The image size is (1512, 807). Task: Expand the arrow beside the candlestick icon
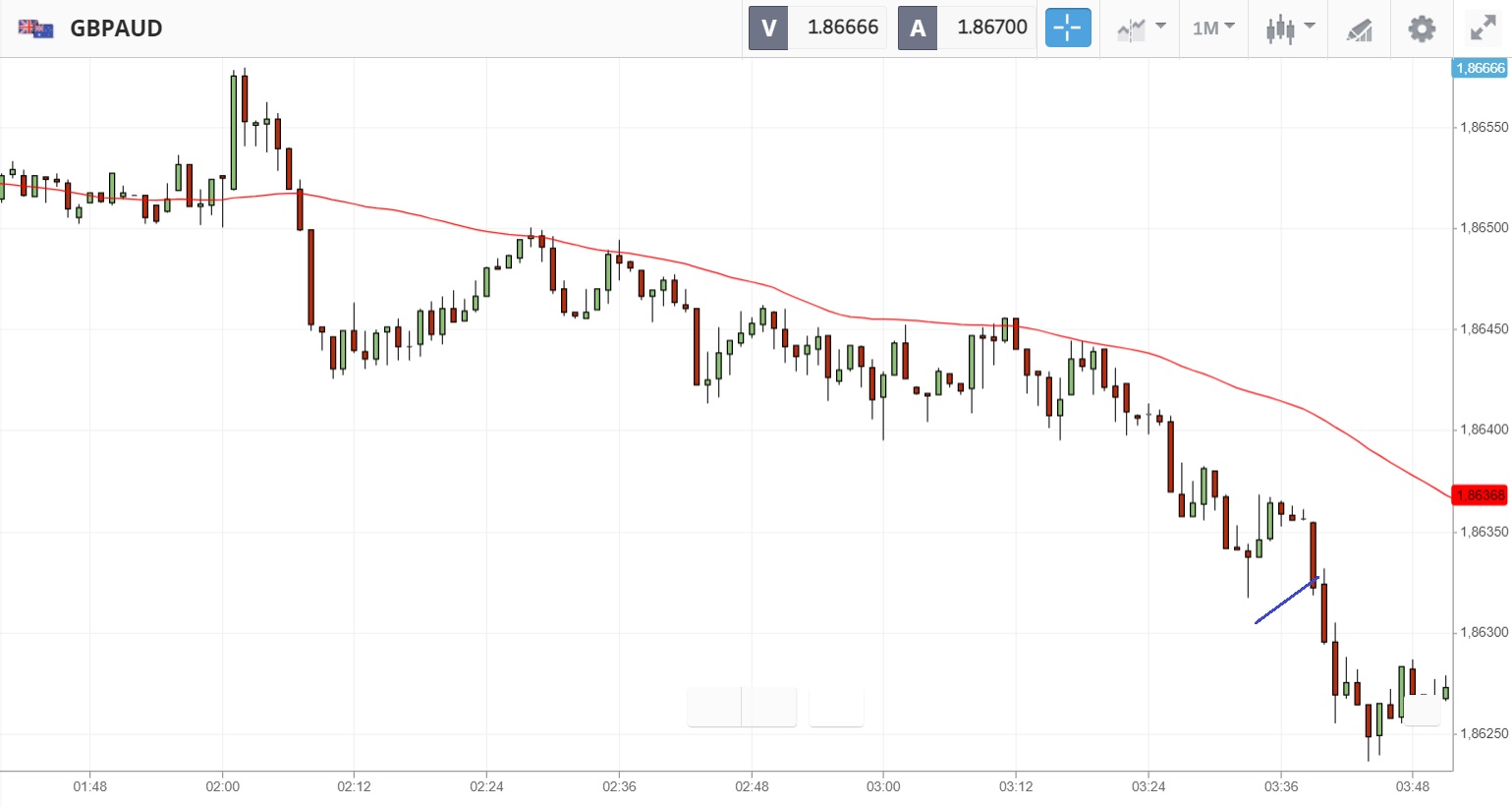coord(1310,27)
